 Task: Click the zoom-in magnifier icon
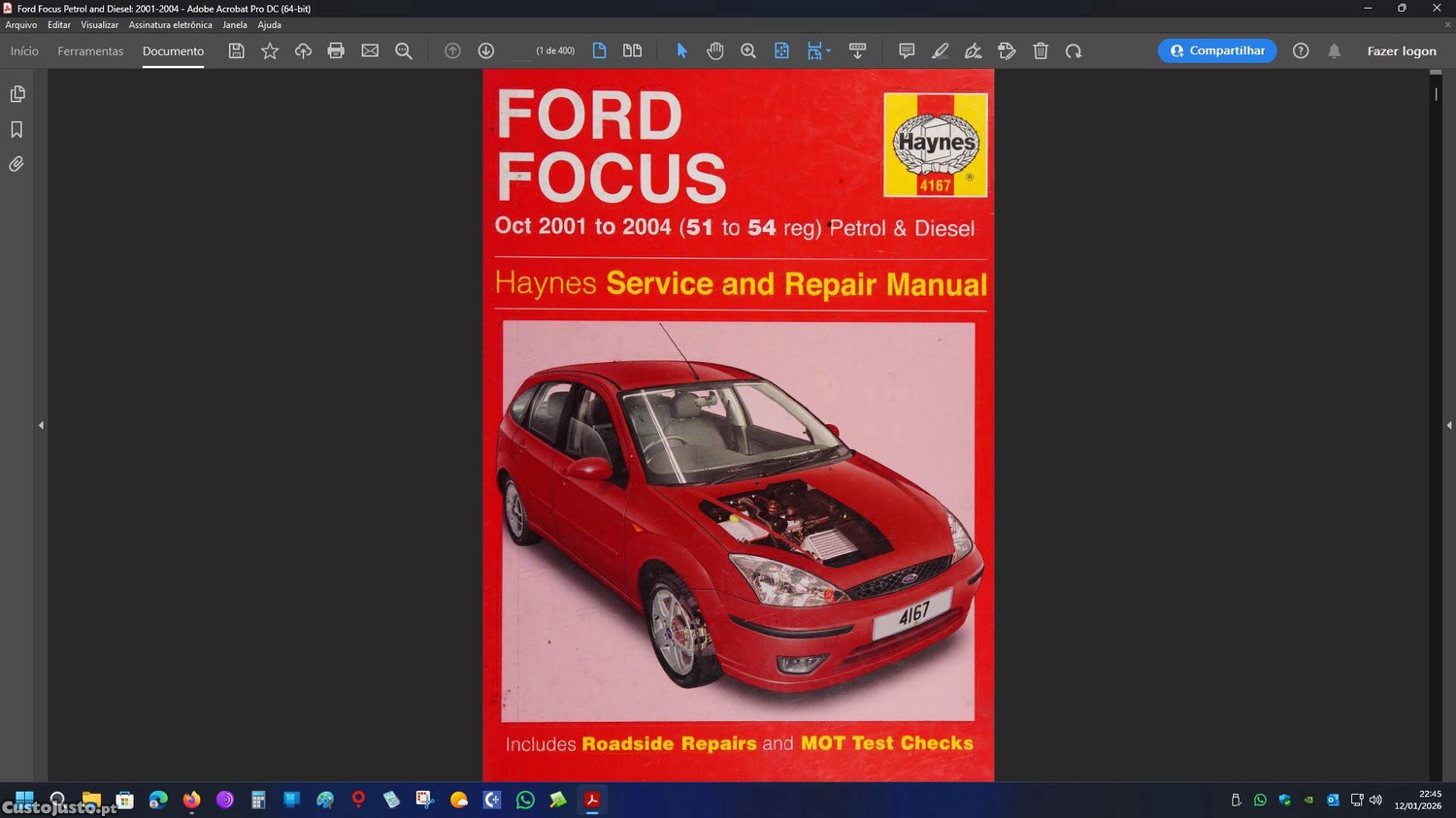pos(748,51)
